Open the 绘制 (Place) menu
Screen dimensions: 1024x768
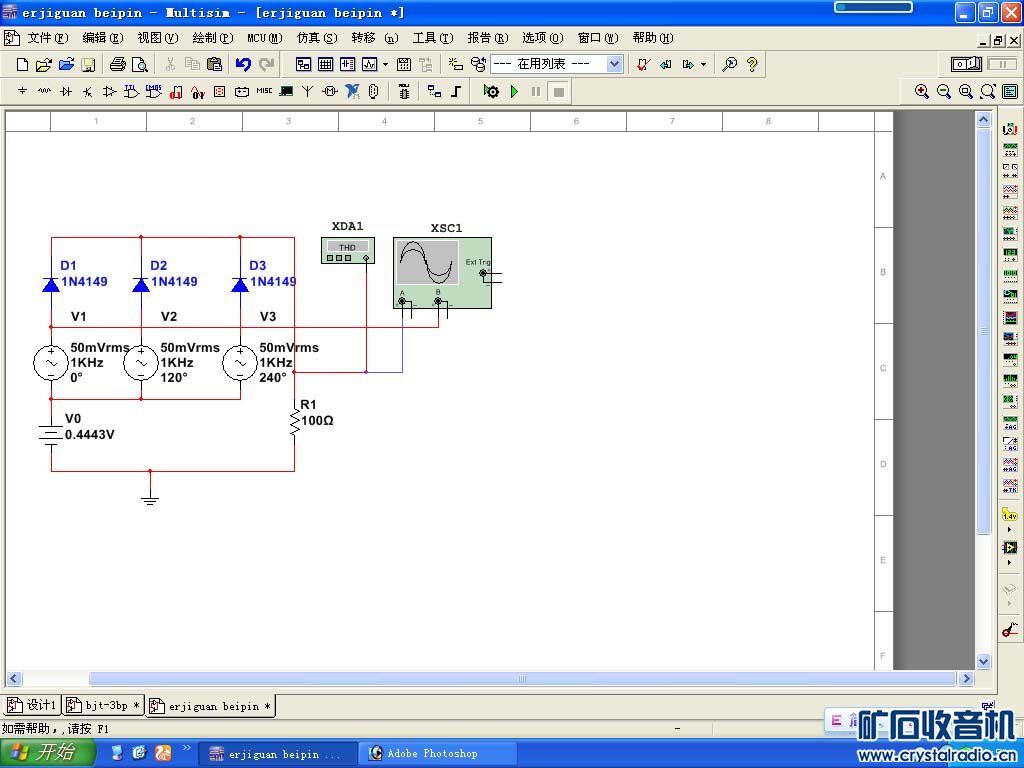pyautogui.click(x=212, y=38)
